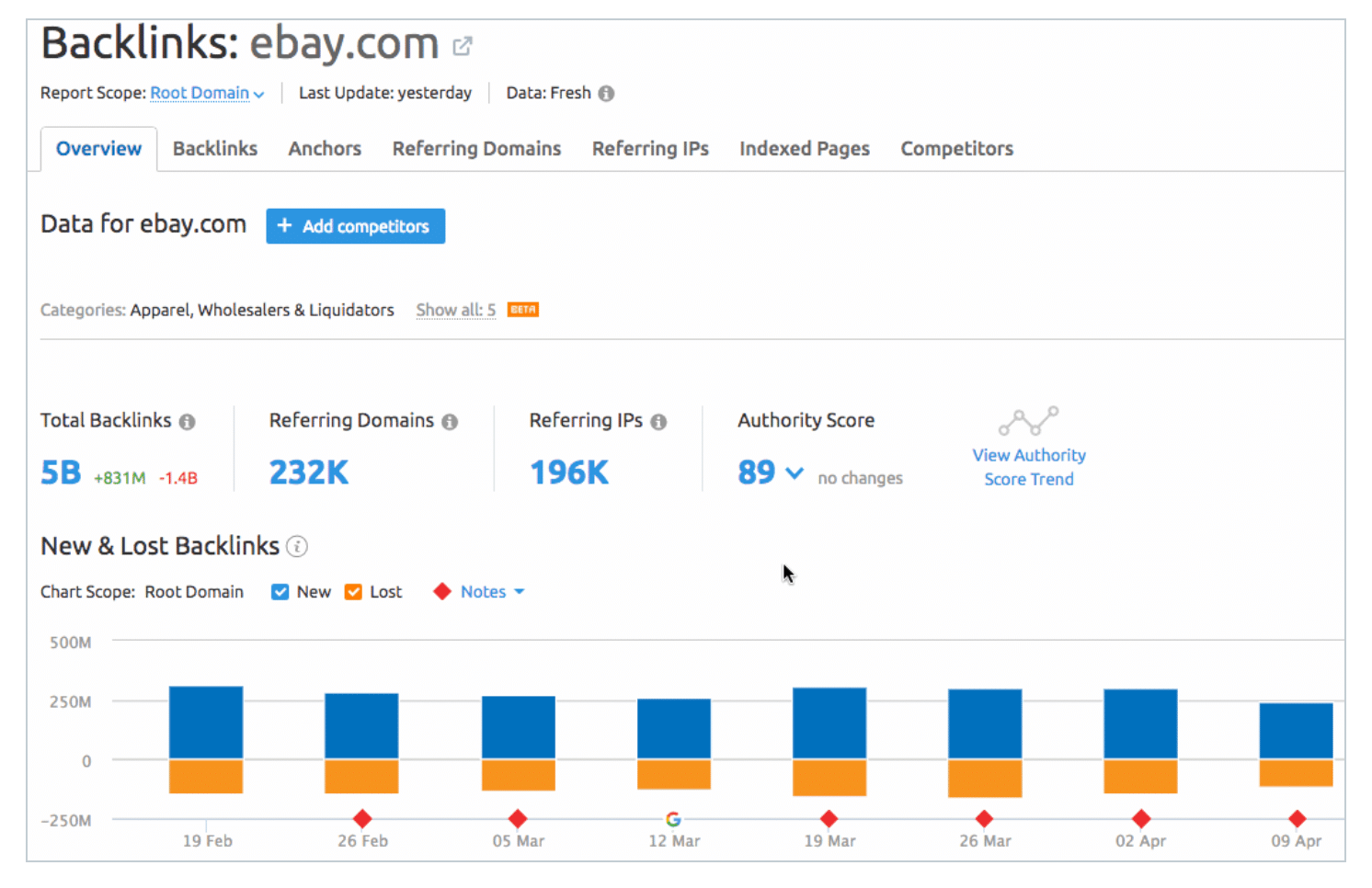Switch to the Competitors tab
Screen dimensions: 1372x888
click(x=956, y=149)
